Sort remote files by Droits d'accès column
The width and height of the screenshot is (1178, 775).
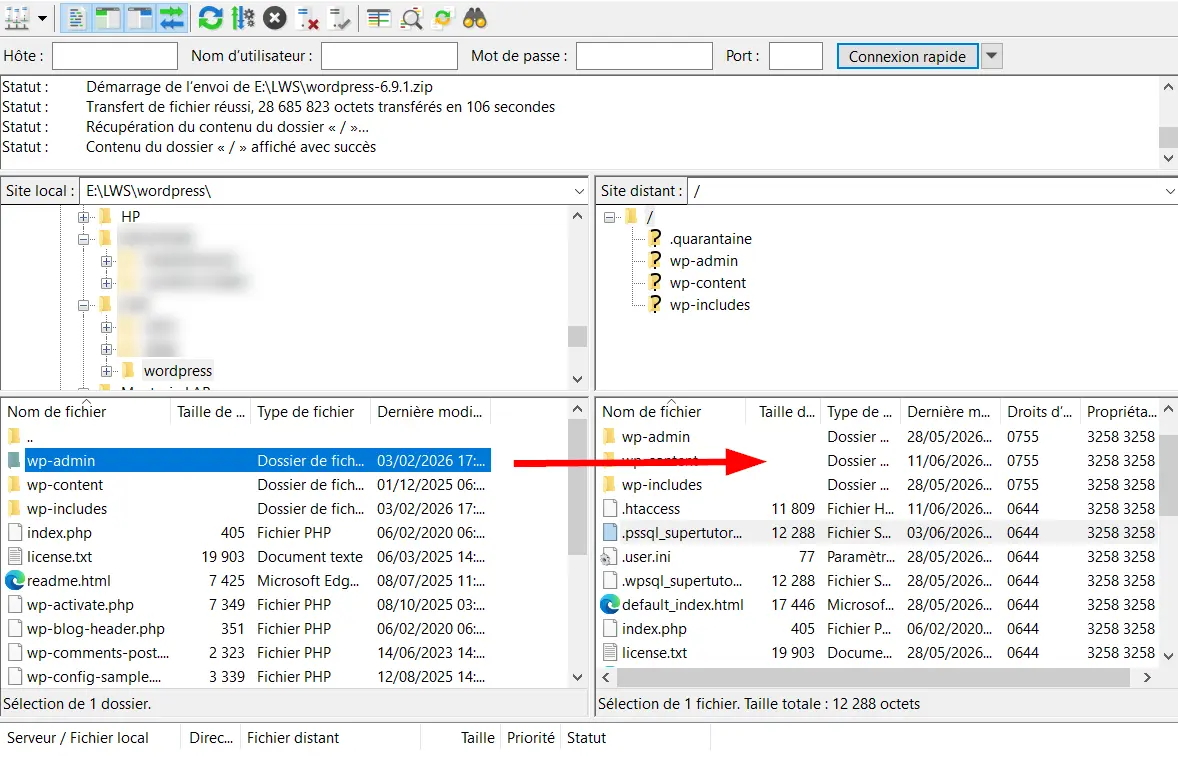[x=1041, y=412]
